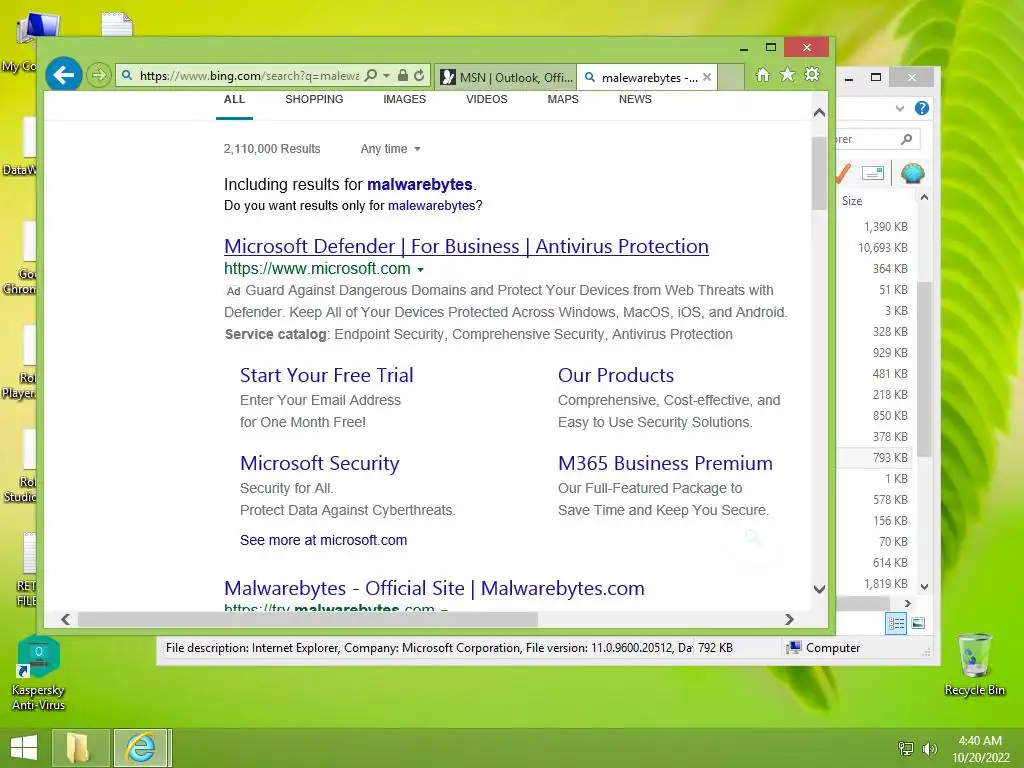
Task: Open Kaspersky Anti-Virus desktop shortcut
Action: (x=39, y=673)
